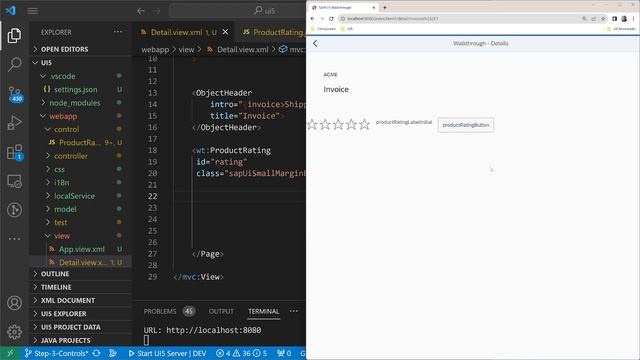
Task: Set rating to three stars
Action: tap(338, 124)
